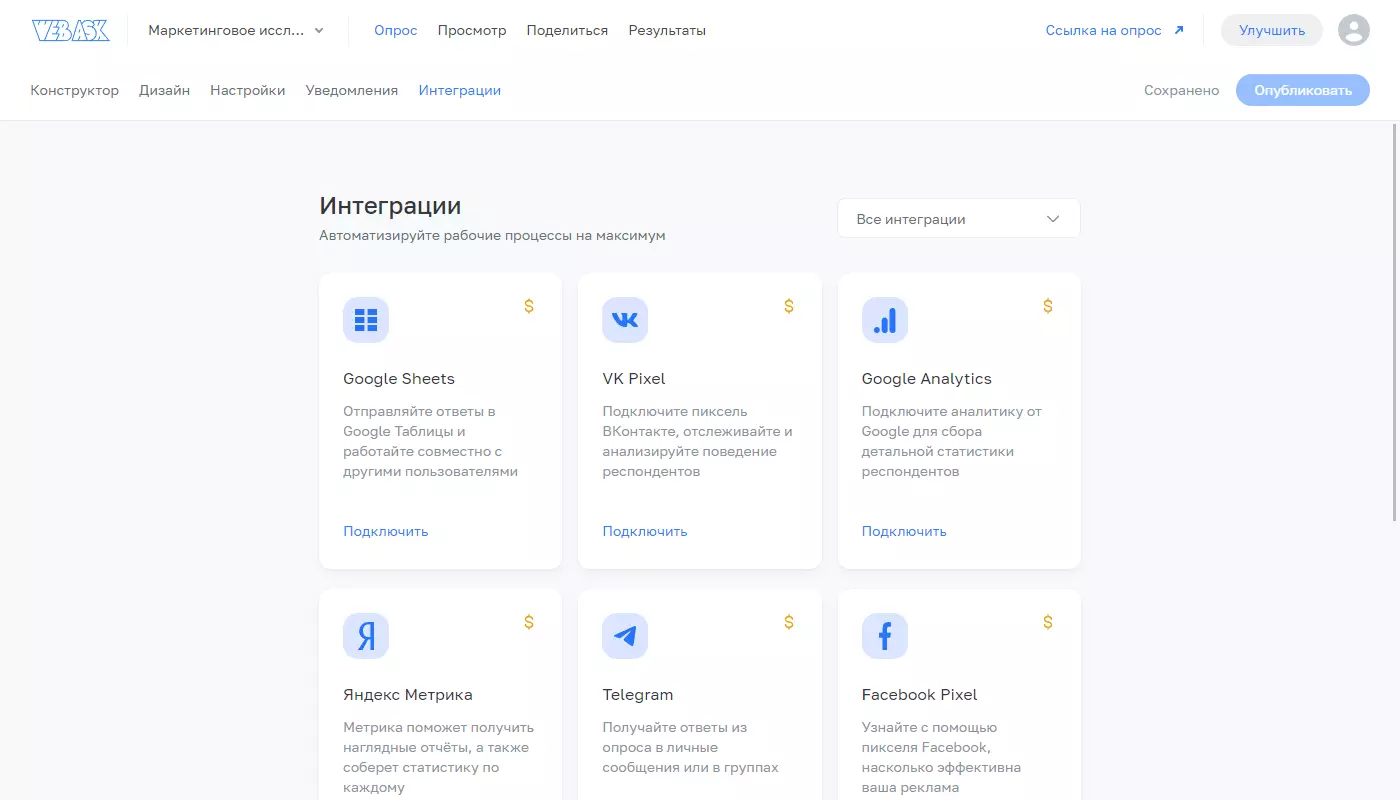Open the user profile avatar icon
The image size is (1400, 800).
pos(1354,30)
